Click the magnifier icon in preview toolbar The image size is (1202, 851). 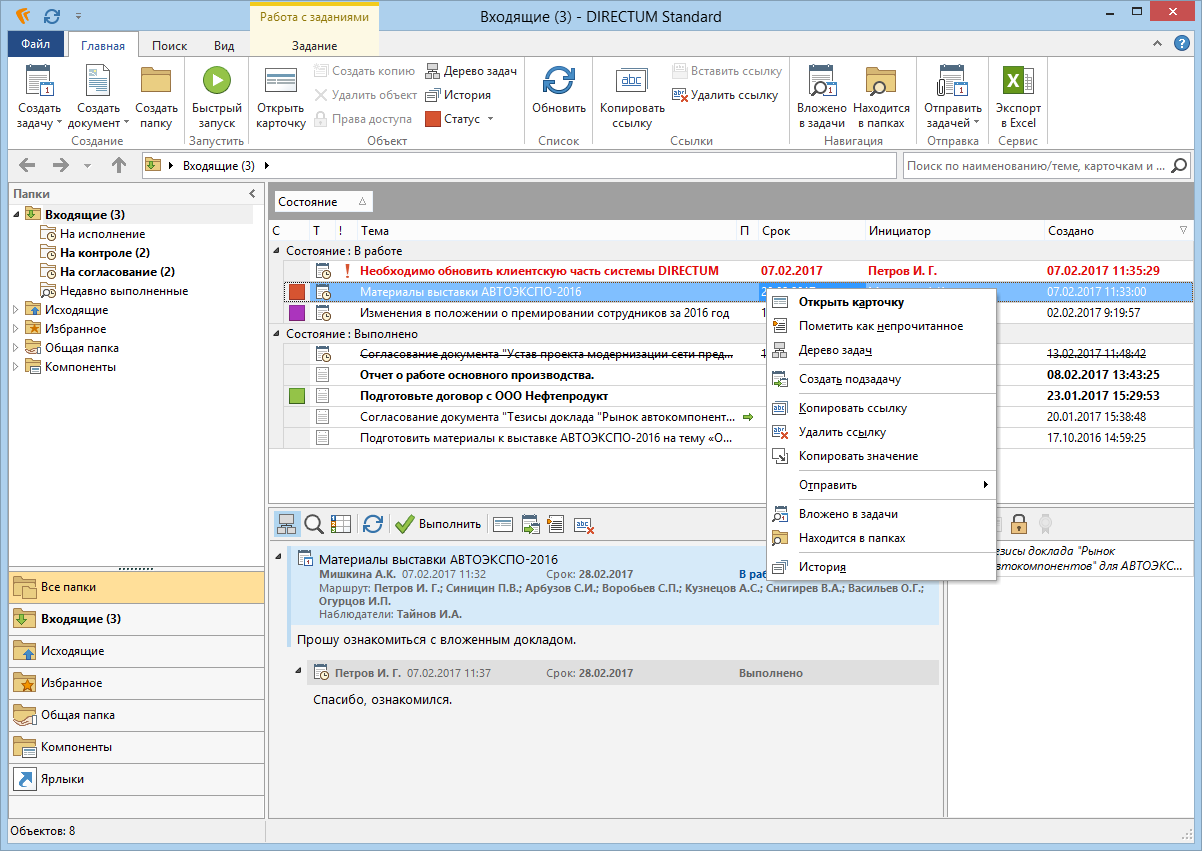click(313, 523)
